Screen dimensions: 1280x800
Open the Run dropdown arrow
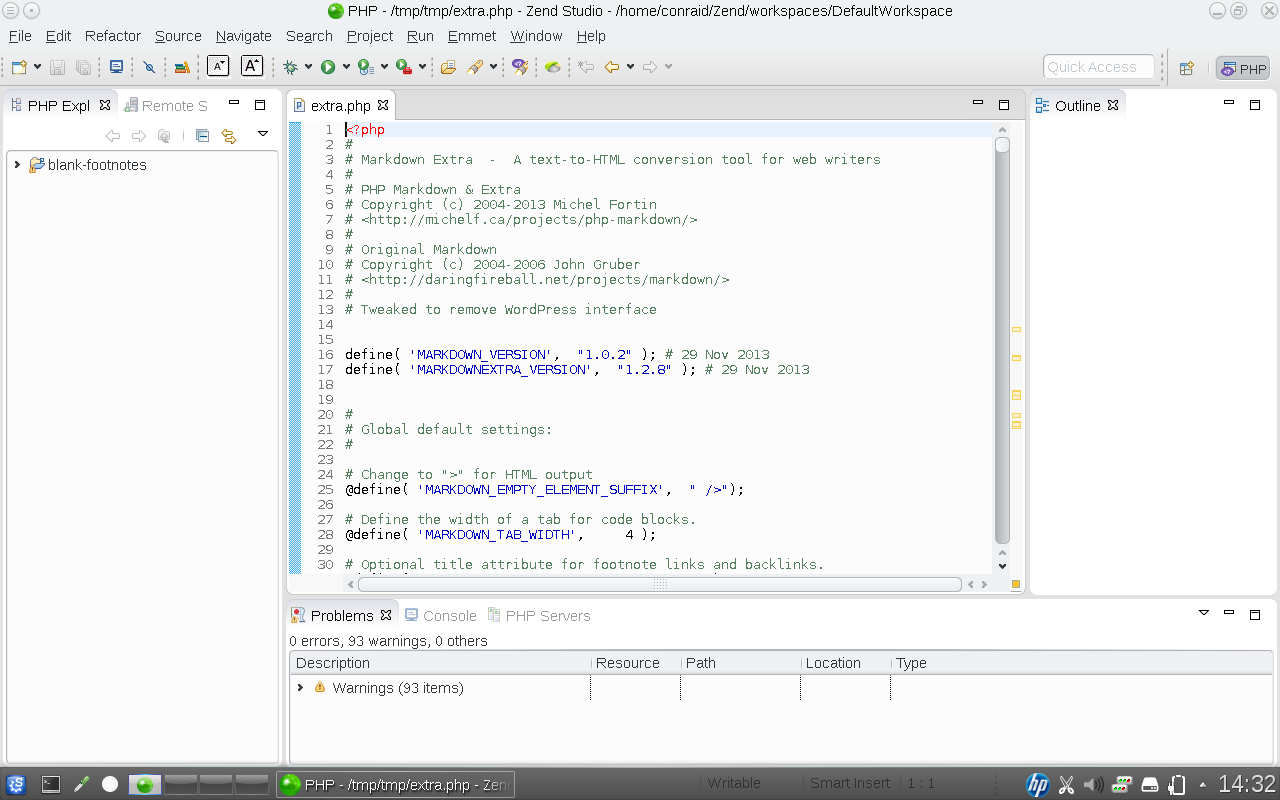click(346, 67)
